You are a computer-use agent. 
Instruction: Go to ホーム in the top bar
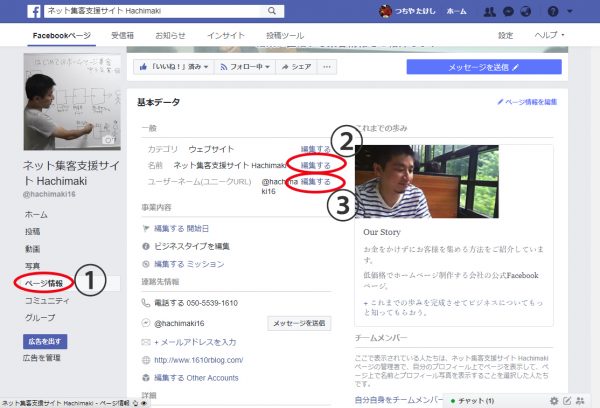pyautogui.click(x=456, y=11)
